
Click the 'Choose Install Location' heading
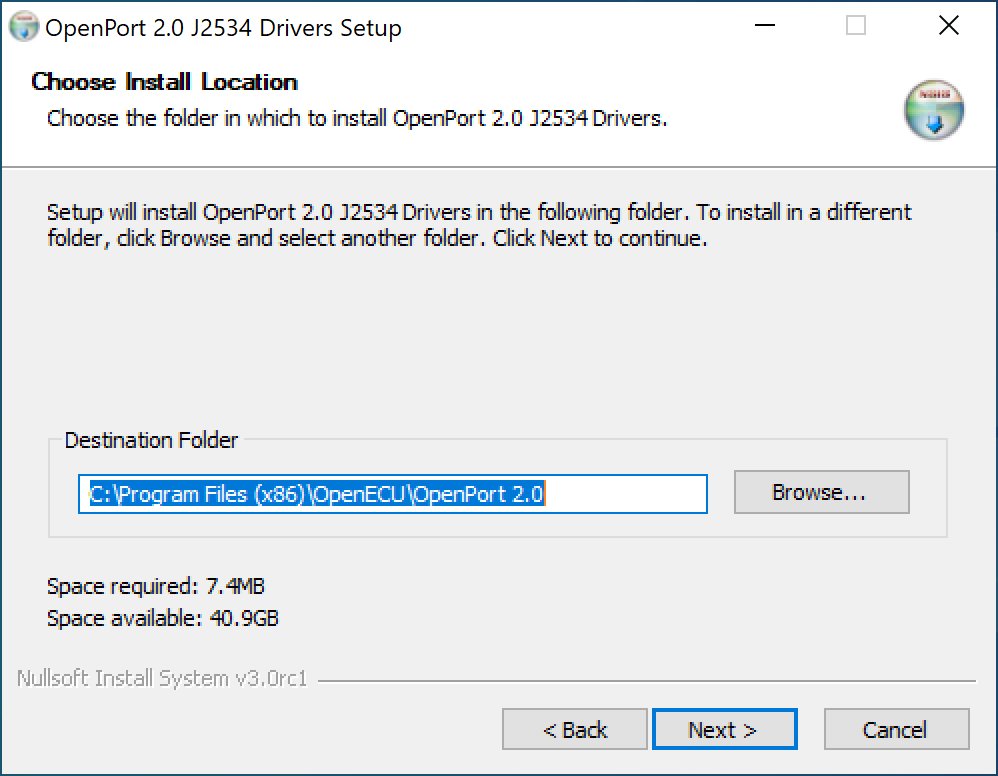[164, 81]
